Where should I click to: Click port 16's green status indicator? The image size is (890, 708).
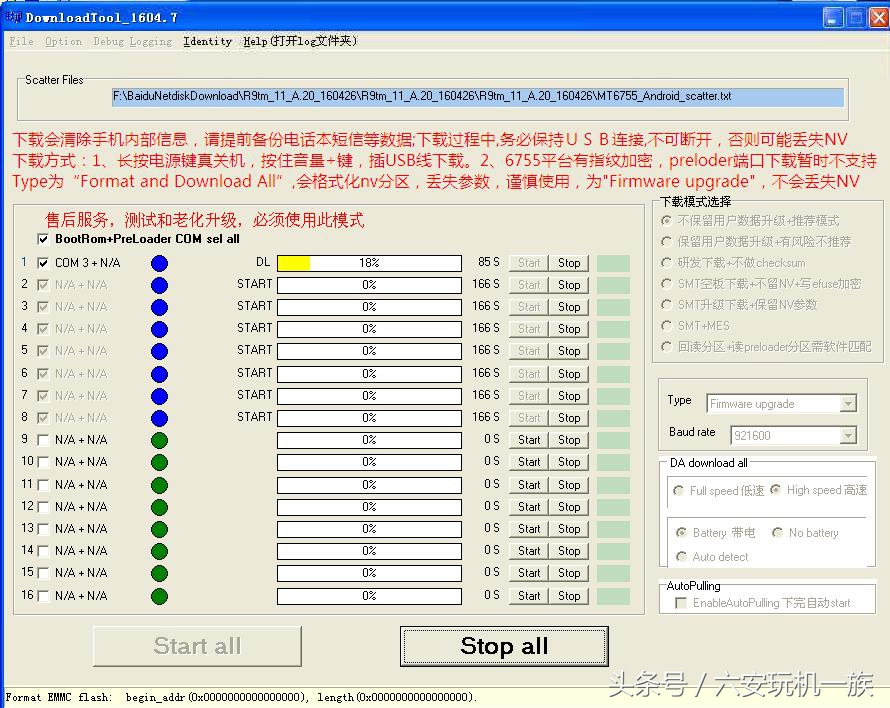coord(159,595)
